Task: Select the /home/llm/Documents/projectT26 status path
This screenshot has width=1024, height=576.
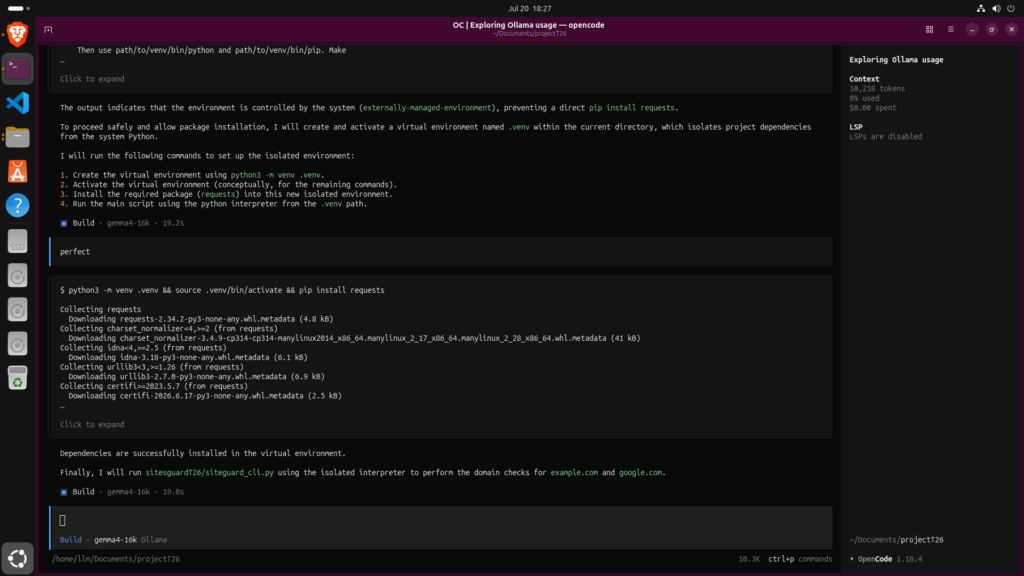Action: click(116, 559)
